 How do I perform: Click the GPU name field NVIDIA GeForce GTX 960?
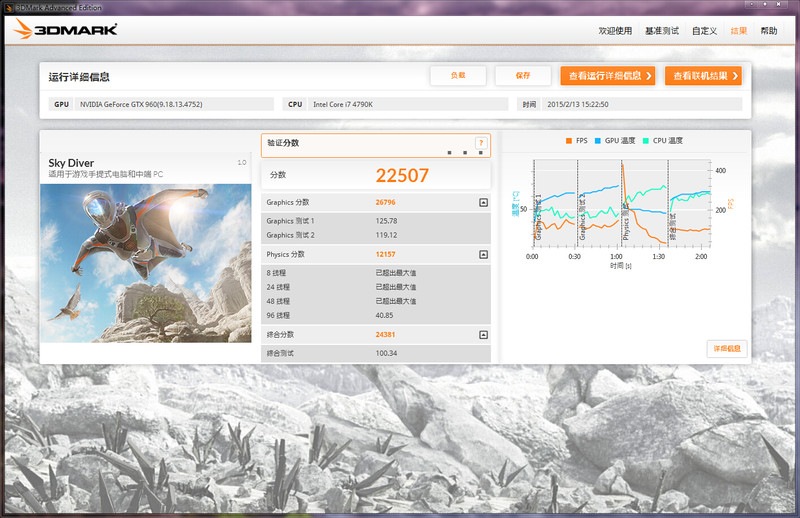tap(174, 104)
